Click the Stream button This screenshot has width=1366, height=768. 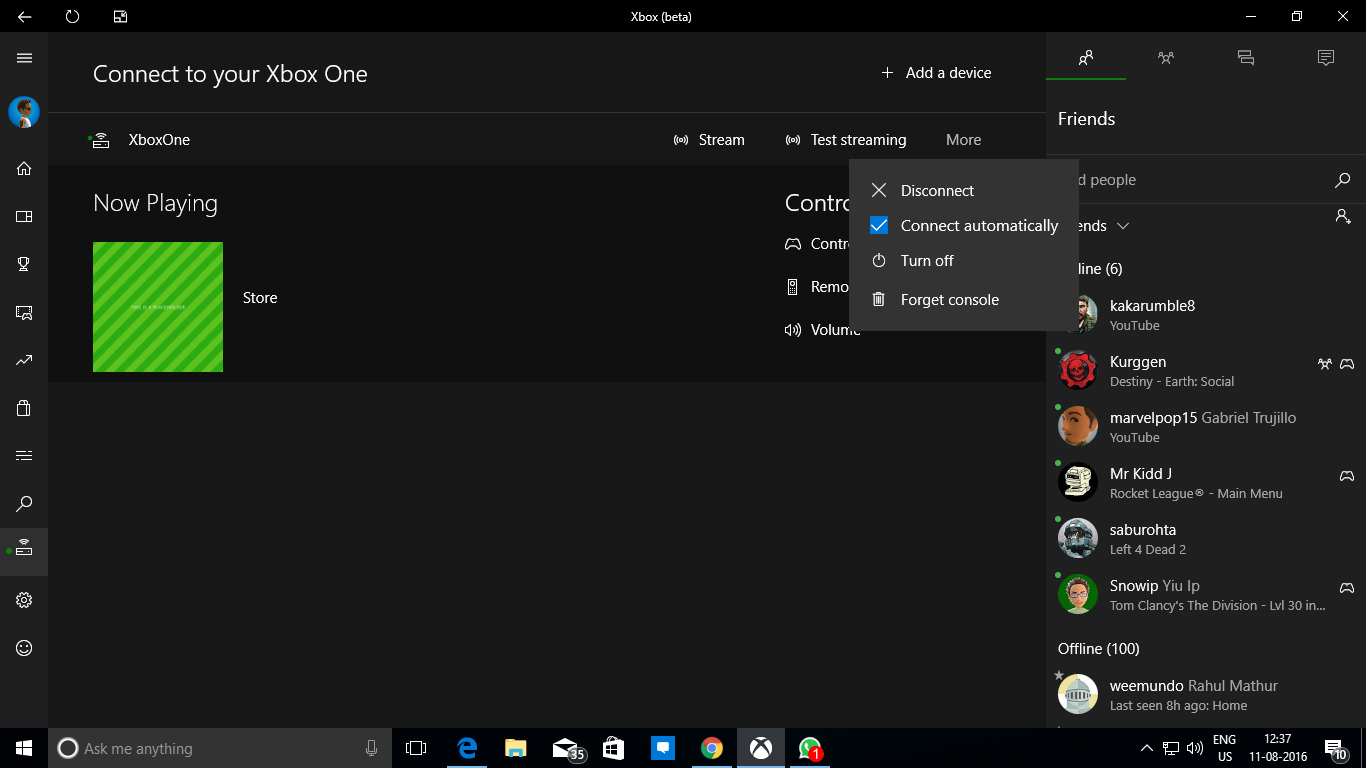(709, 140)
